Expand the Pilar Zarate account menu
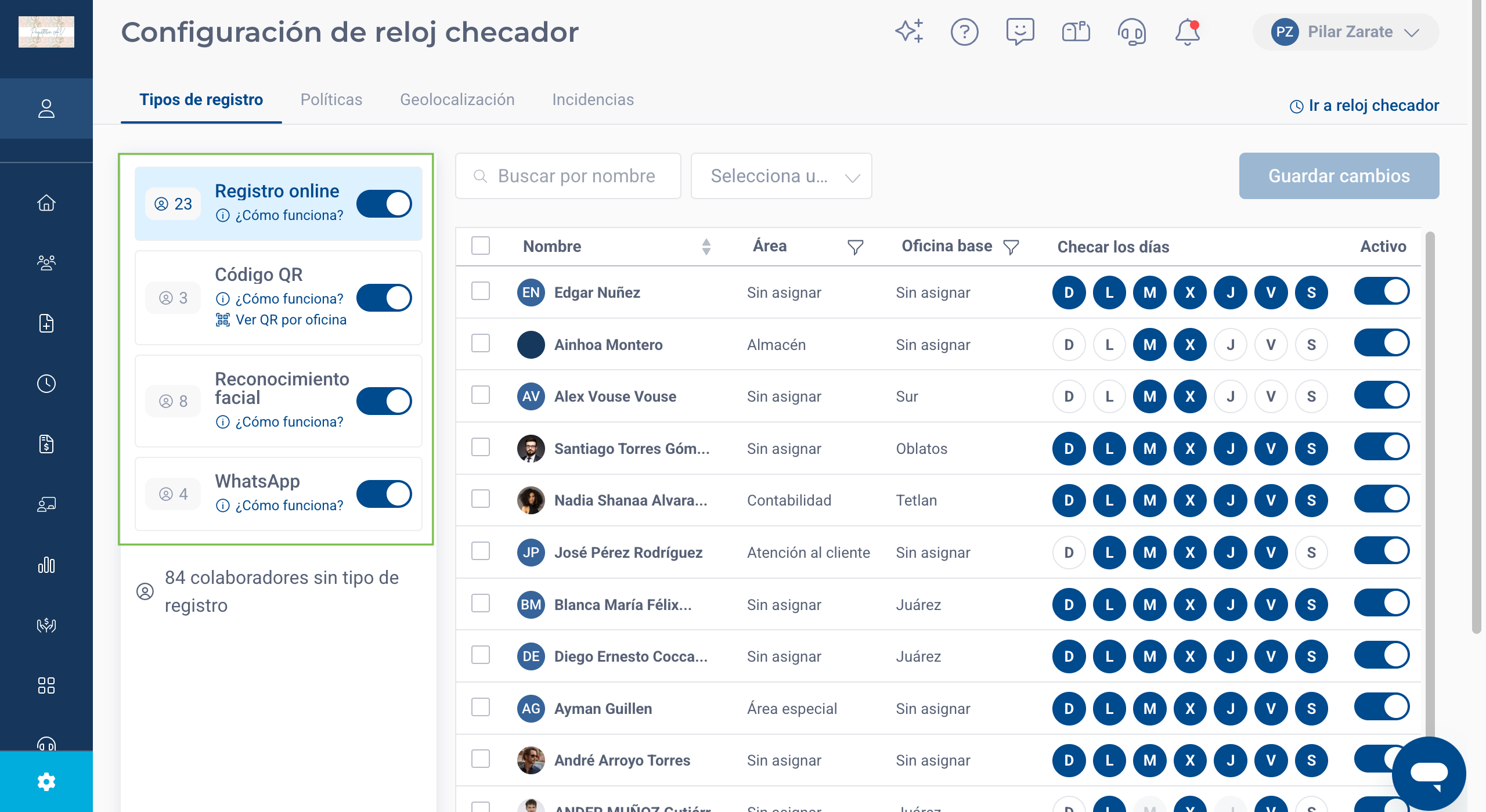This screenshot has height=812, width=1486. pos(1346,32)
